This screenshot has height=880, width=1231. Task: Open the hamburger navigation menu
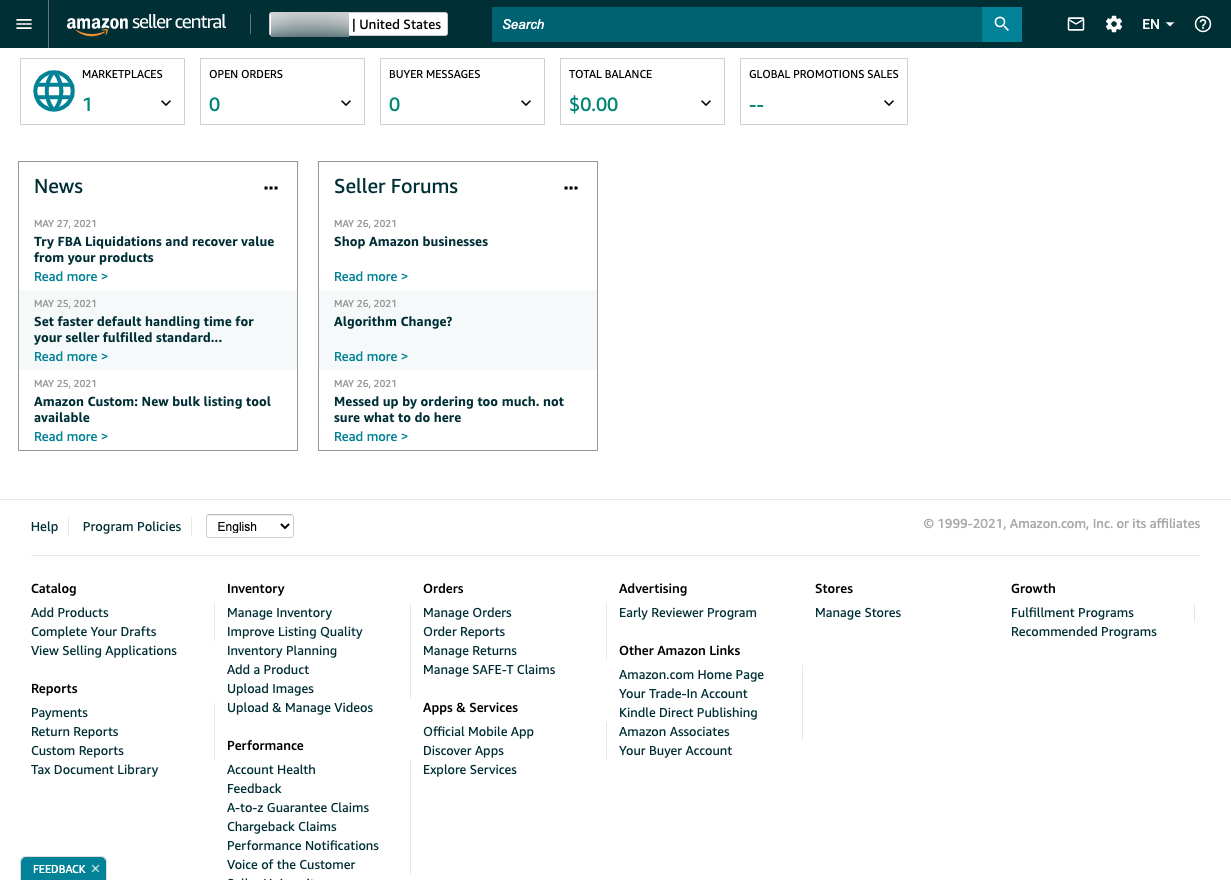point(24,24)
